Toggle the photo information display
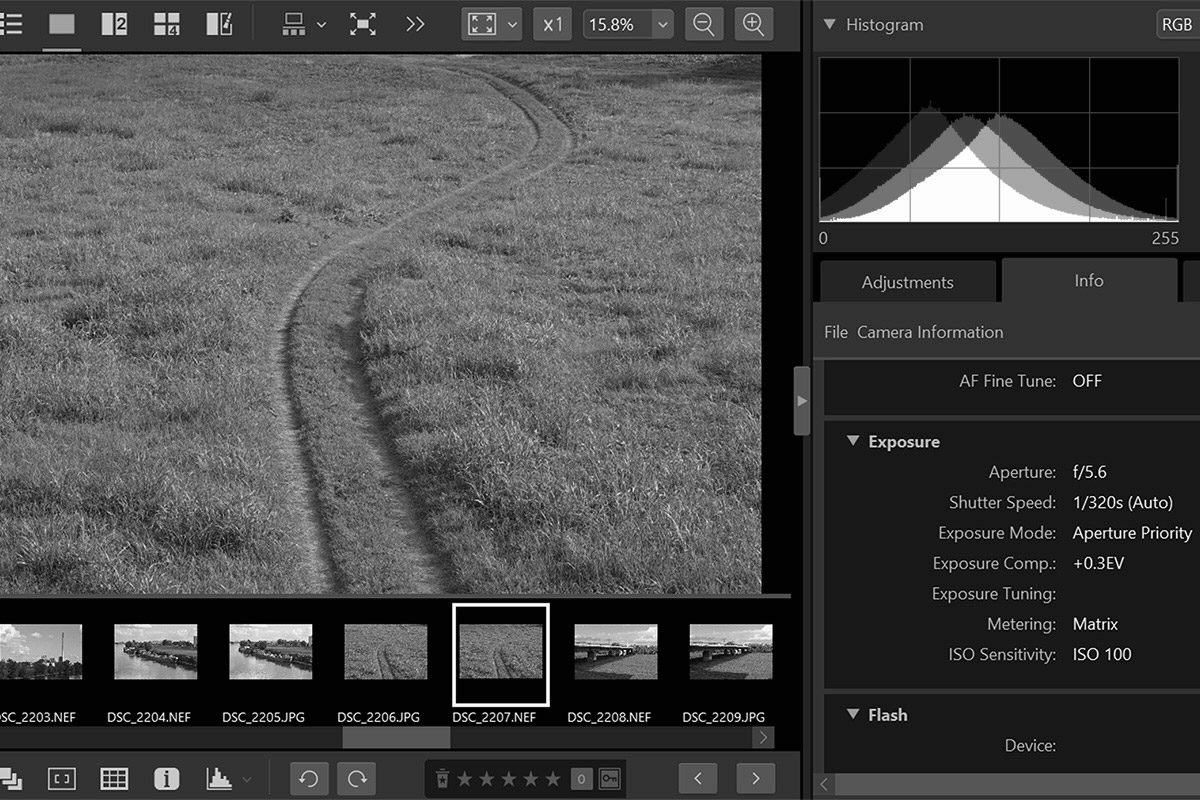The image size is (1200, 800). pyautogui.click(x=167, y=778)
